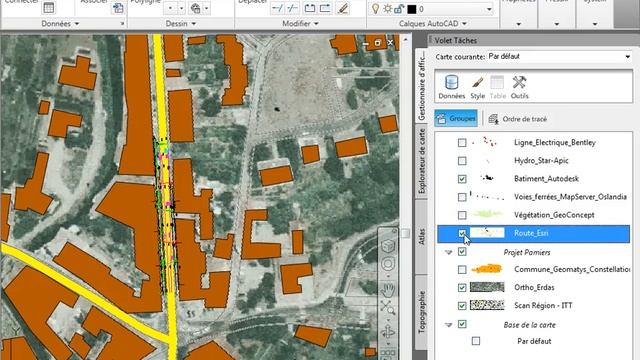Switch to the Gestionnaire d'affichage tab

point(421,85)
